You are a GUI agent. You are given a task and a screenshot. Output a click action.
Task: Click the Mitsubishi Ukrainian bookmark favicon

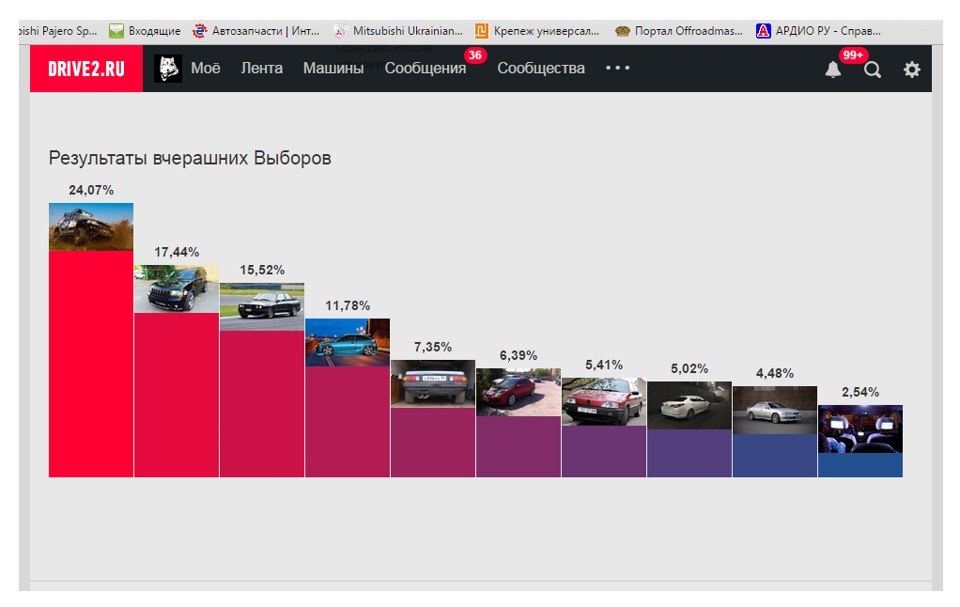tap(340, 31)
